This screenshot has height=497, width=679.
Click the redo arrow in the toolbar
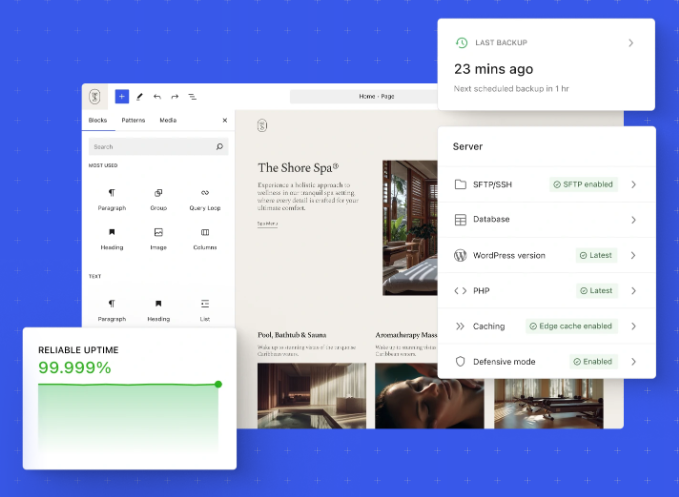[175, 97]
